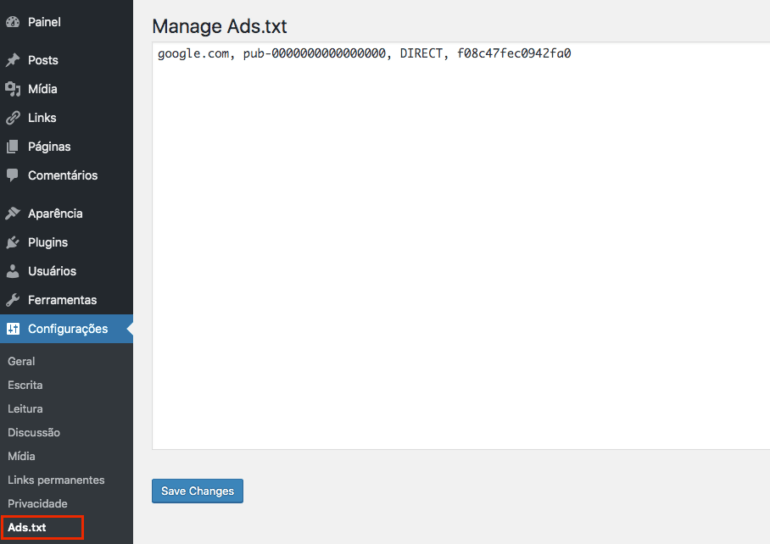
Task: Open Leitura settings submenu
Action: (25, 408)
